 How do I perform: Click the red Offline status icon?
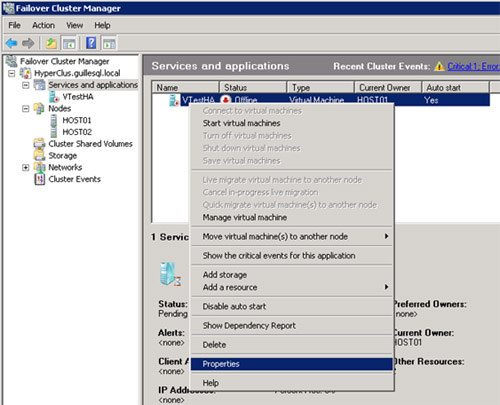click(x=226, y=100)
